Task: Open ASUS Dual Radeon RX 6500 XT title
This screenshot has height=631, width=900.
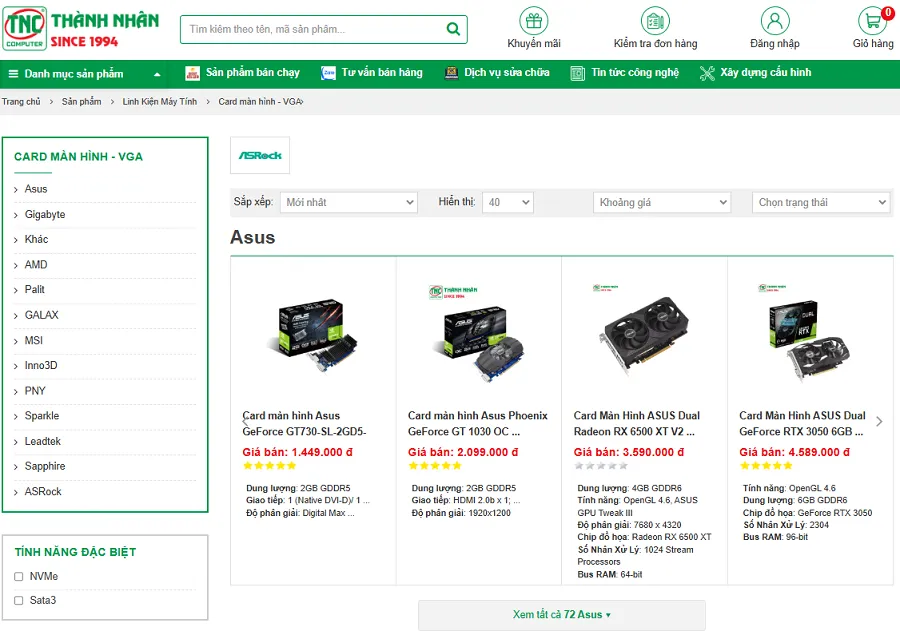Action: (x=637, y=423)
